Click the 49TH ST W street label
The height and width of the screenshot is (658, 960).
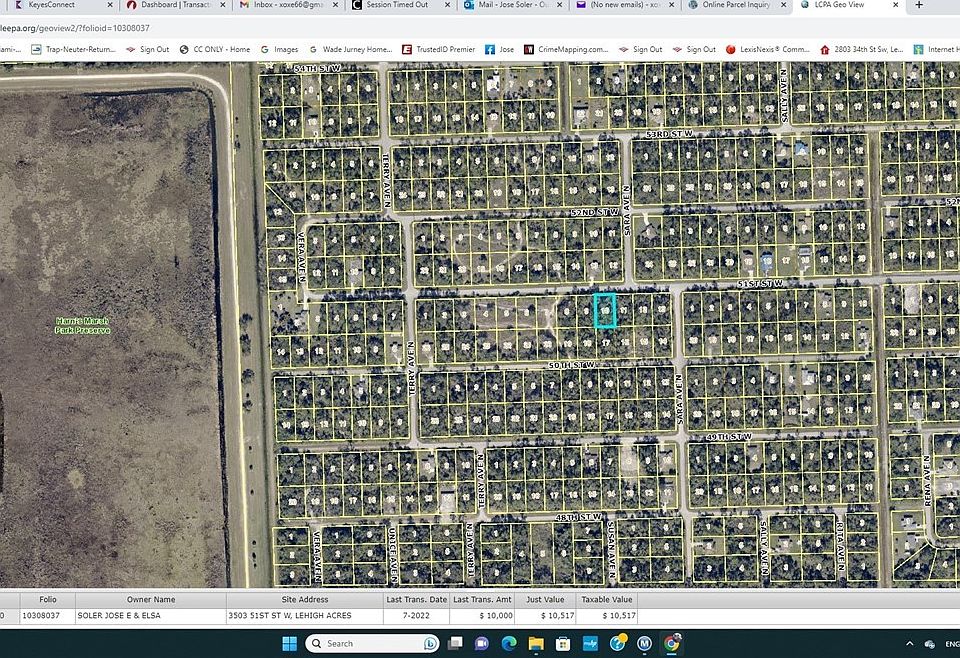tap(729, 436)
